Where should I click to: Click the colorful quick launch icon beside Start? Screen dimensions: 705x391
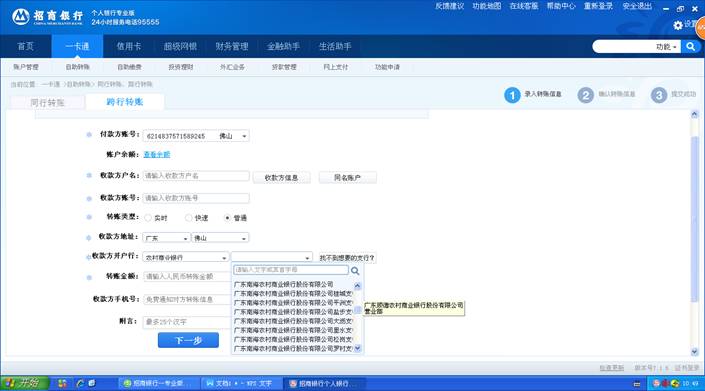point(62,383)
